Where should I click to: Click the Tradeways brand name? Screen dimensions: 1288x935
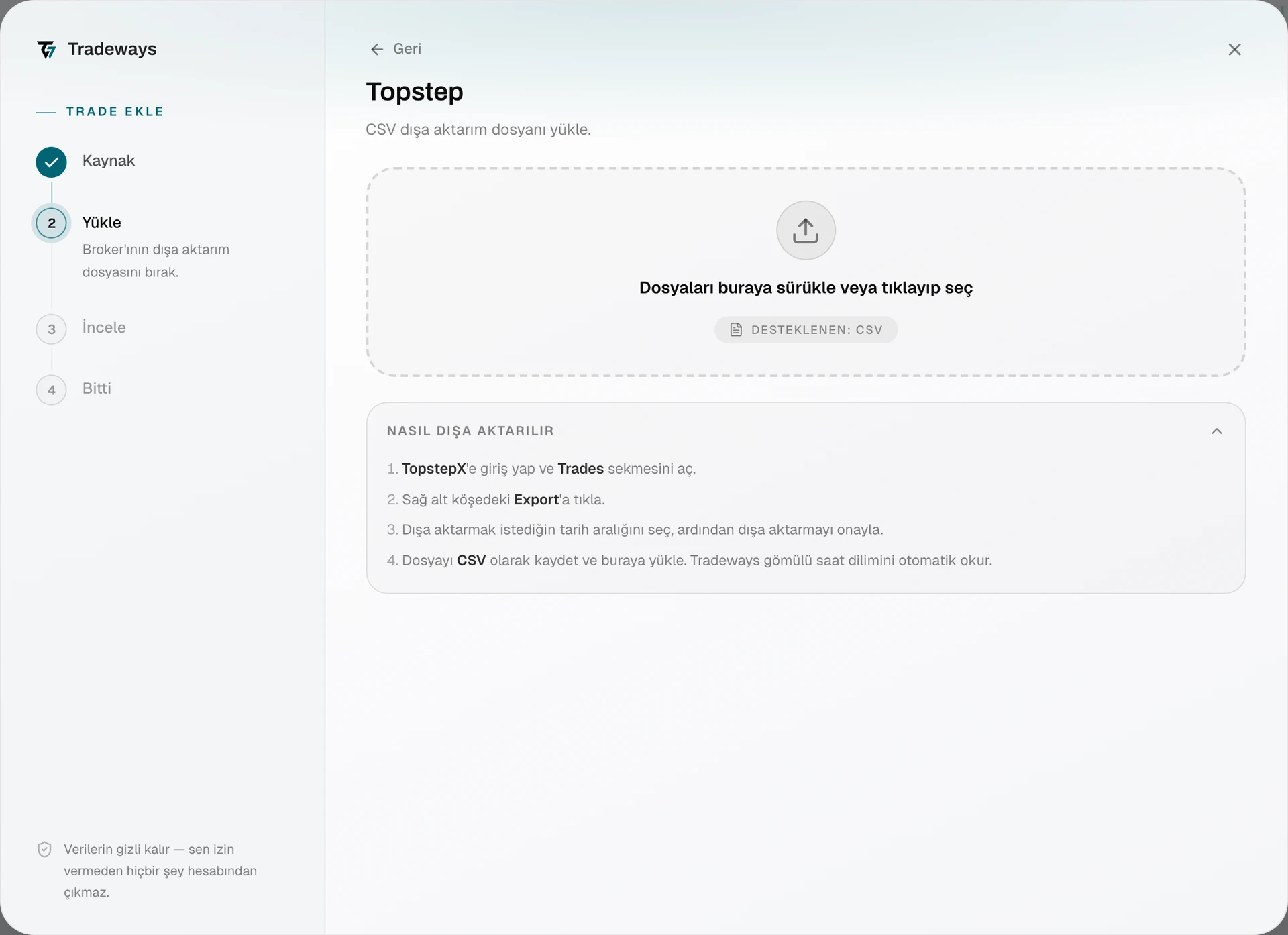coord(112,49)
